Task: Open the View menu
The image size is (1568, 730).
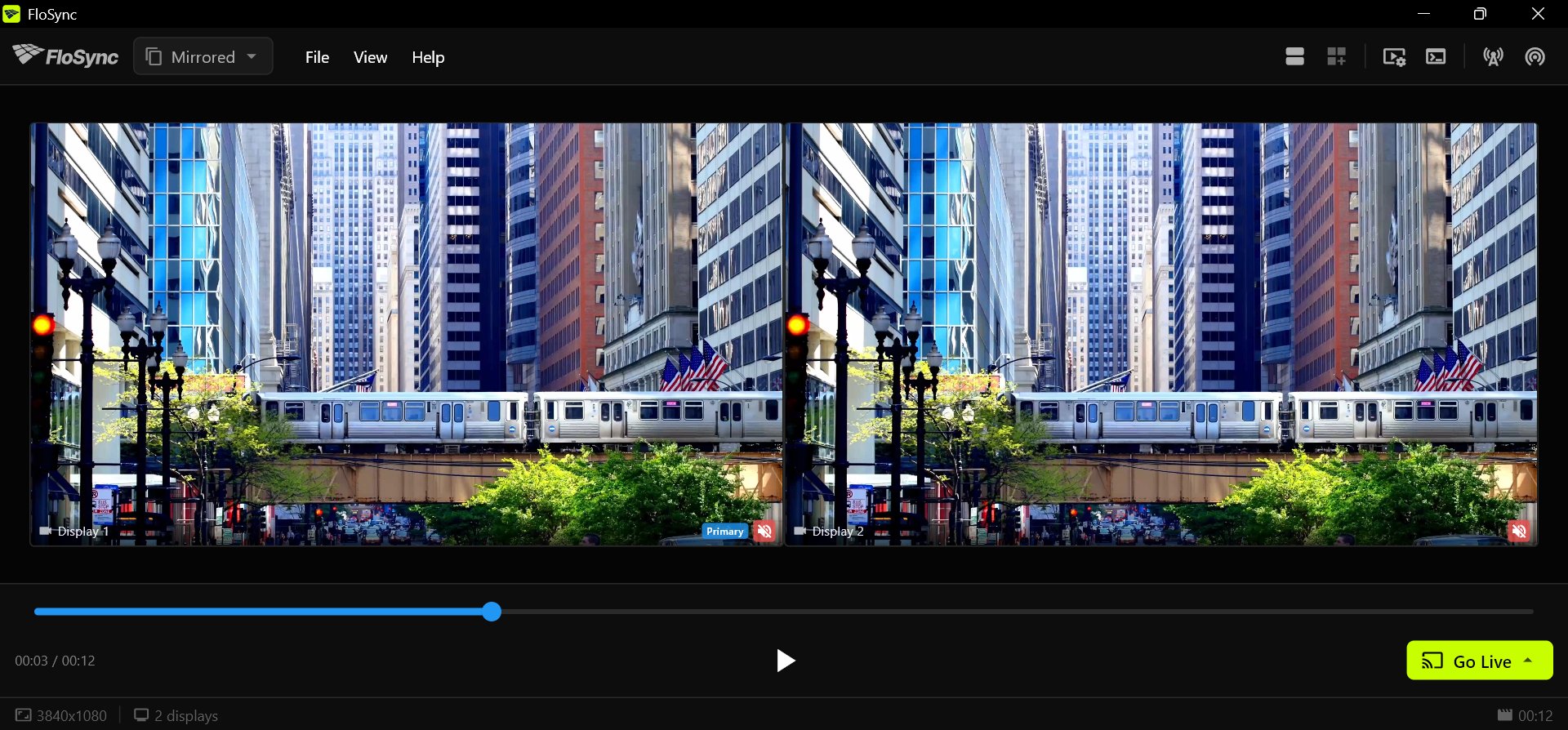Action: tap(370, 57)
